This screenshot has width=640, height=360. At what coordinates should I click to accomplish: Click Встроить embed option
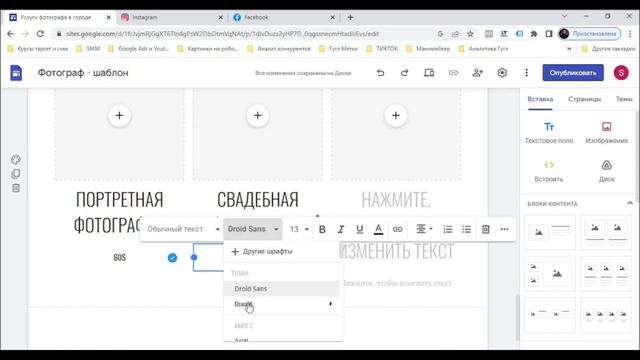pyautogui.click(x=549, y=171)
